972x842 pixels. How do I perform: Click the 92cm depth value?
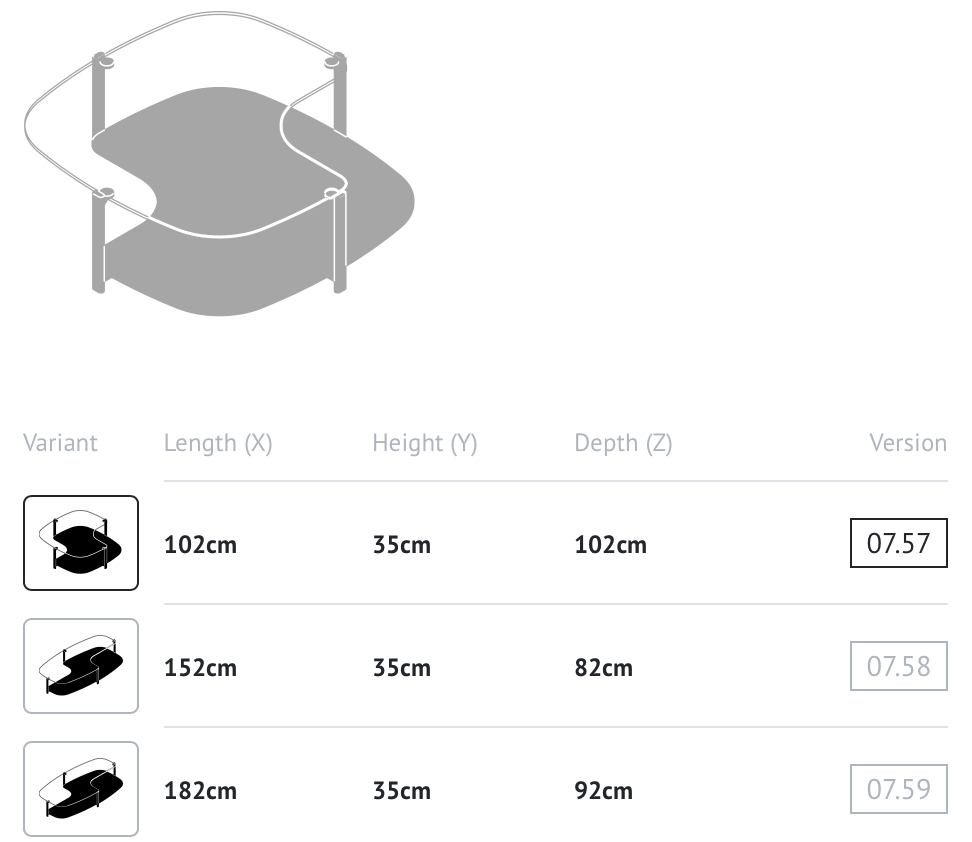coord(603,791)
